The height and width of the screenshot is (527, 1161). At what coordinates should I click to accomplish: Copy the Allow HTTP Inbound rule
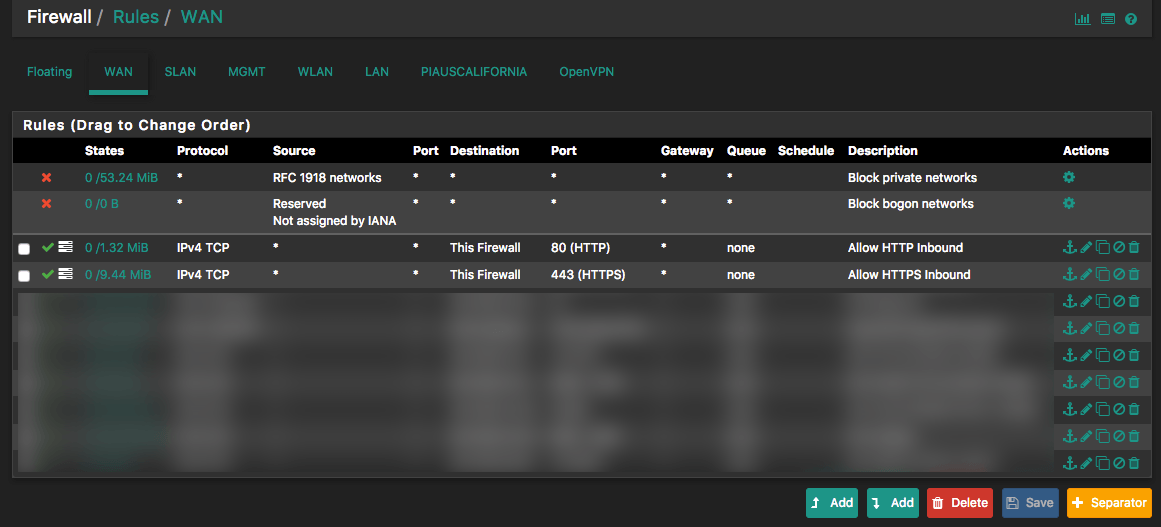point(1102,248)
